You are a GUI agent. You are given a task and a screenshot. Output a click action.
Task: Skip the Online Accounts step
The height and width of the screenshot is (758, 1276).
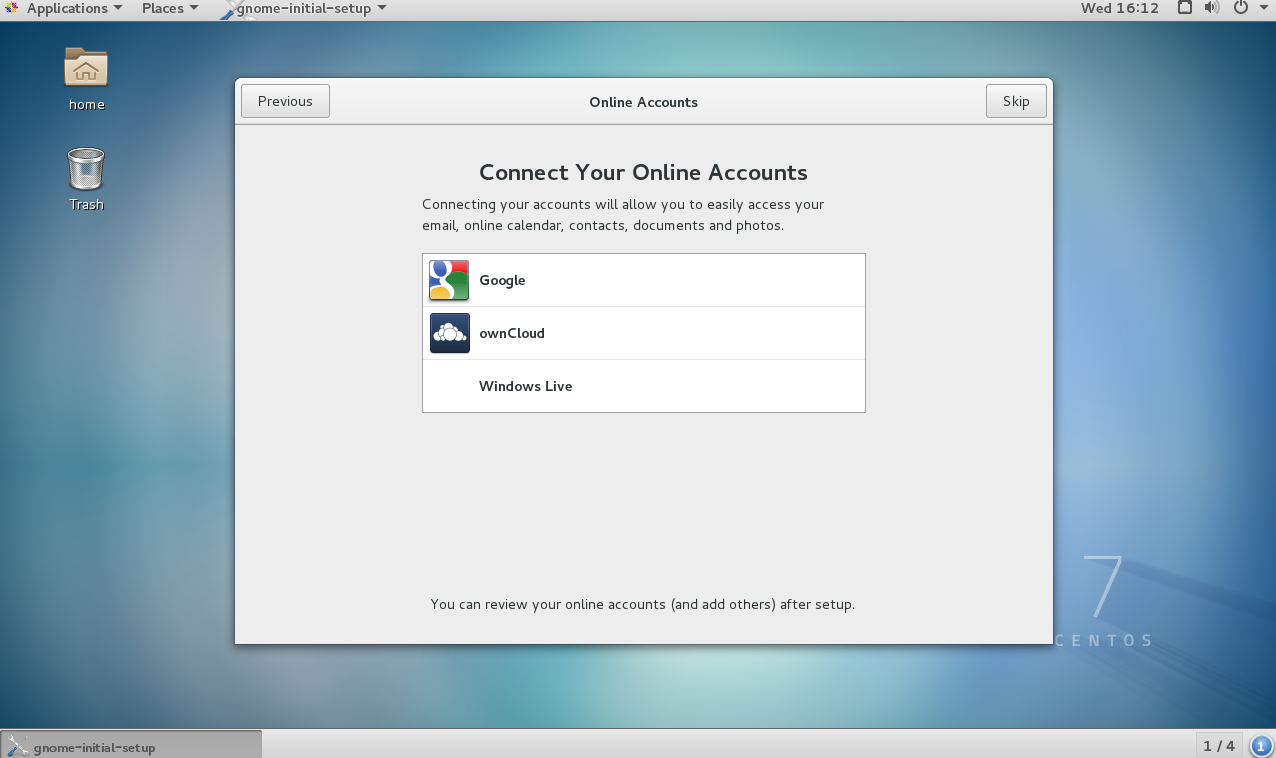coord(1016,101)
